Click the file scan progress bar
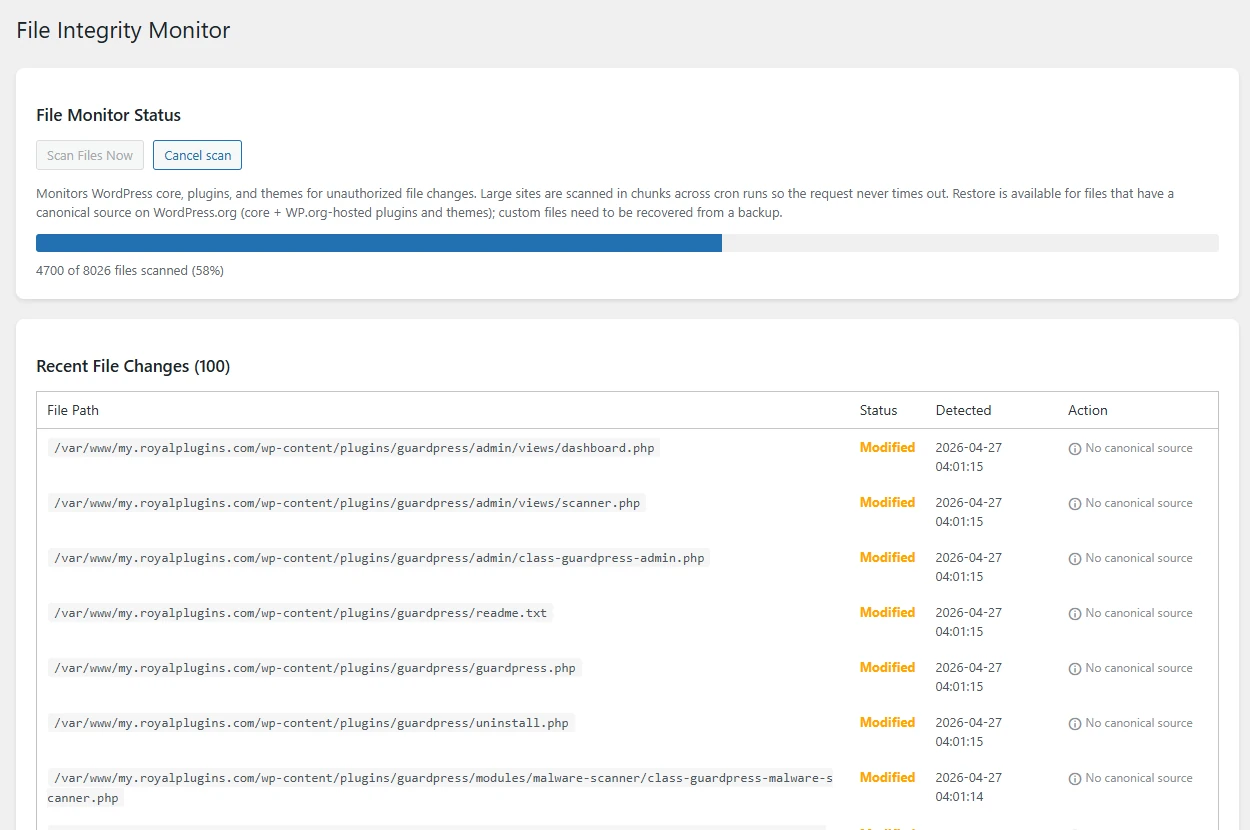Viewport: 1250px width, 830px height. (627, 243)
